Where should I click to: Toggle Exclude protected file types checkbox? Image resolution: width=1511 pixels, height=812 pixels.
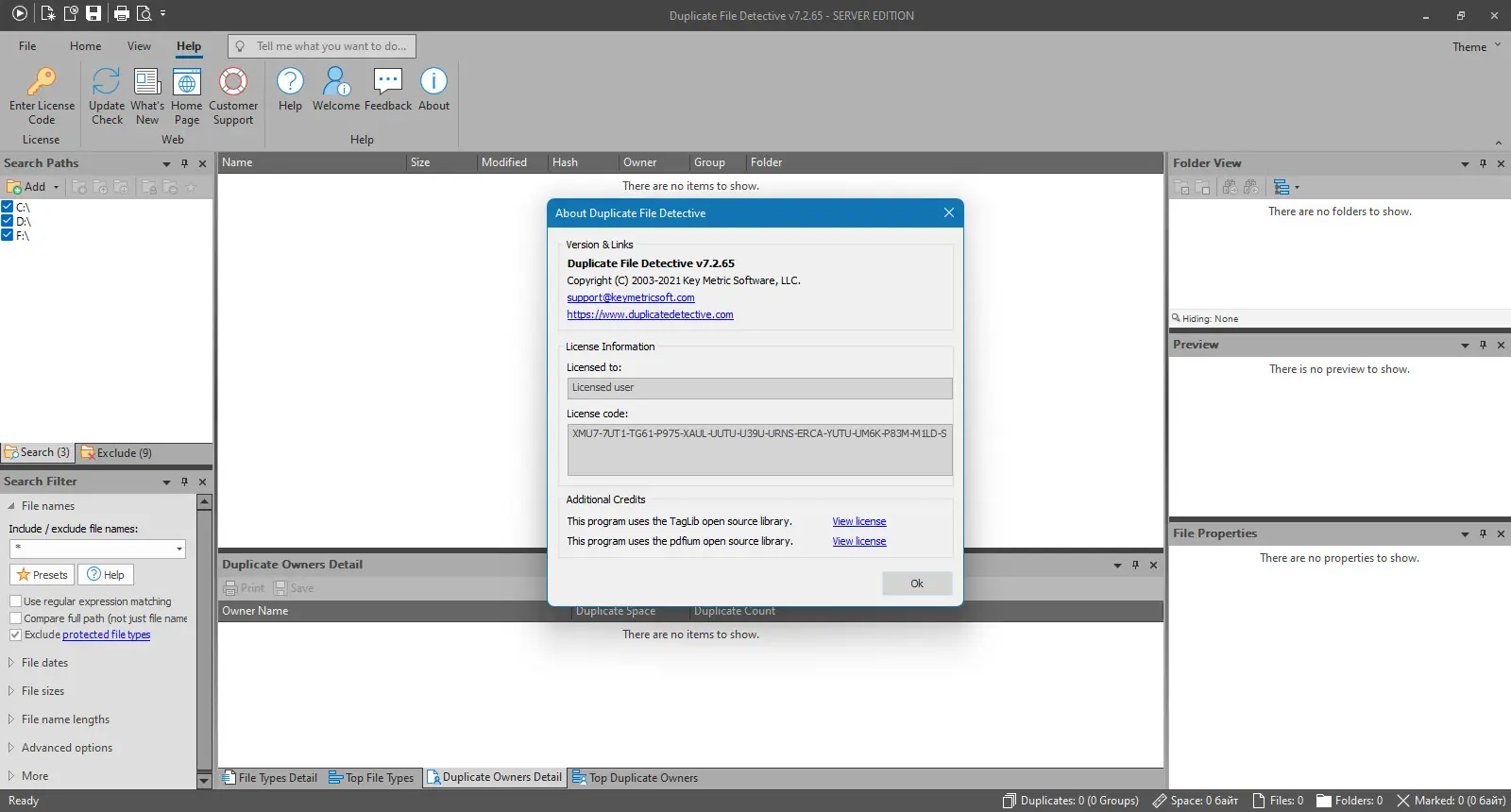click(15, 634)
